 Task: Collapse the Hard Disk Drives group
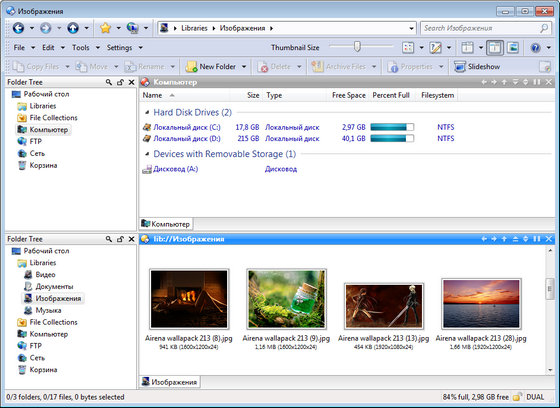point(147,113)
